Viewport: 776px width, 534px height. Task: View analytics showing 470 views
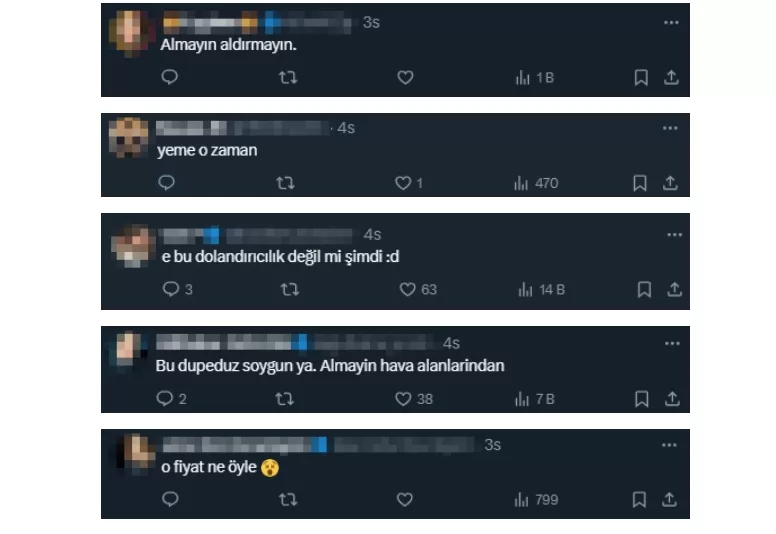click(x=536, y=183)
